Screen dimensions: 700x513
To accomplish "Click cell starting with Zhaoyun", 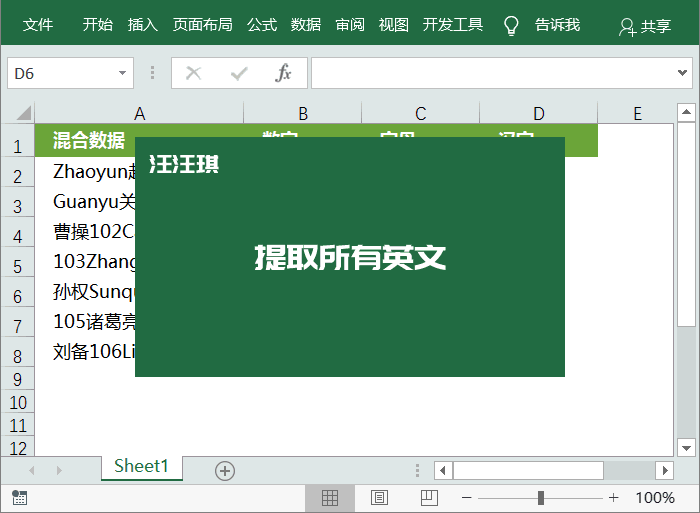I will tap(85, 171).
